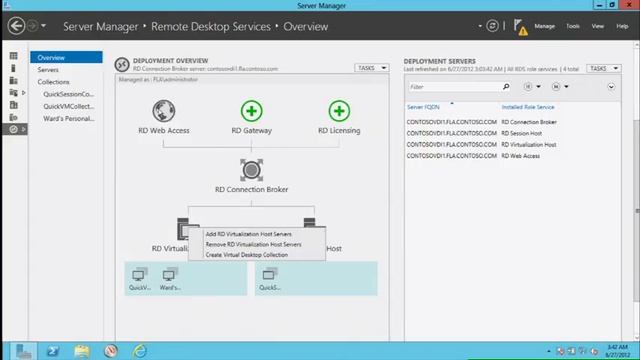
Task: Open the Manage menu
Action: (544, 26)
